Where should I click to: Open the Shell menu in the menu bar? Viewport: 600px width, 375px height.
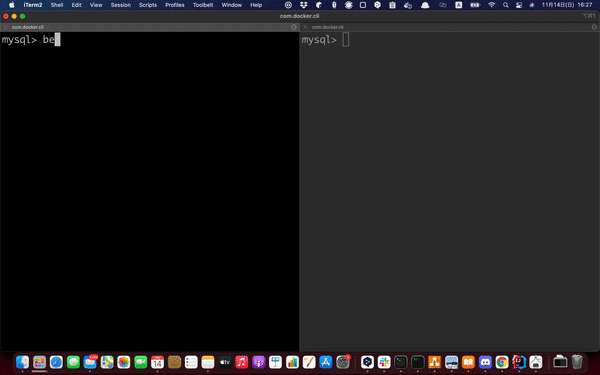click(57, 5)
